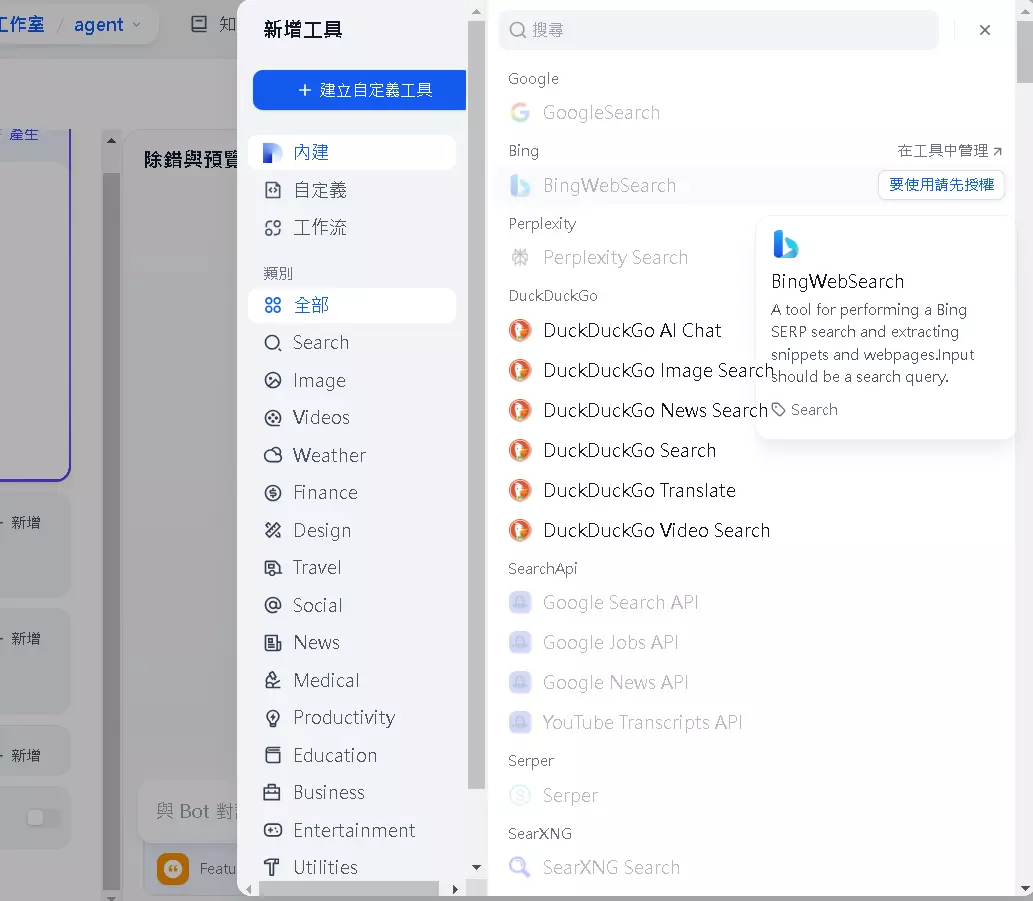The width and height of the screenshot is (1033, 901).
Task: Click the DuckDuckGo Video Search icon
Action: click(520, 530)
